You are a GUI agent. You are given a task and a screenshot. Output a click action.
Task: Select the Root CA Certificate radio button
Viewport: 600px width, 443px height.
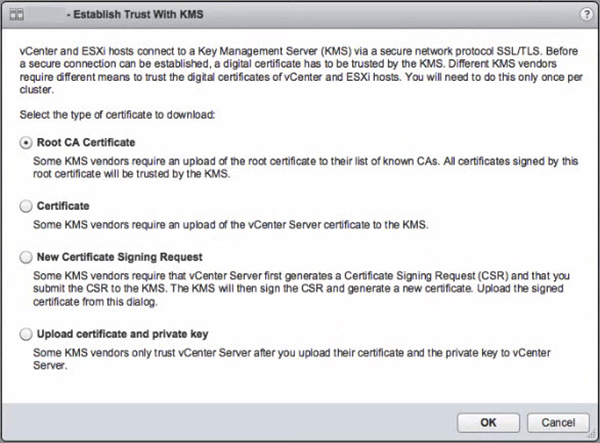point(26,143)
